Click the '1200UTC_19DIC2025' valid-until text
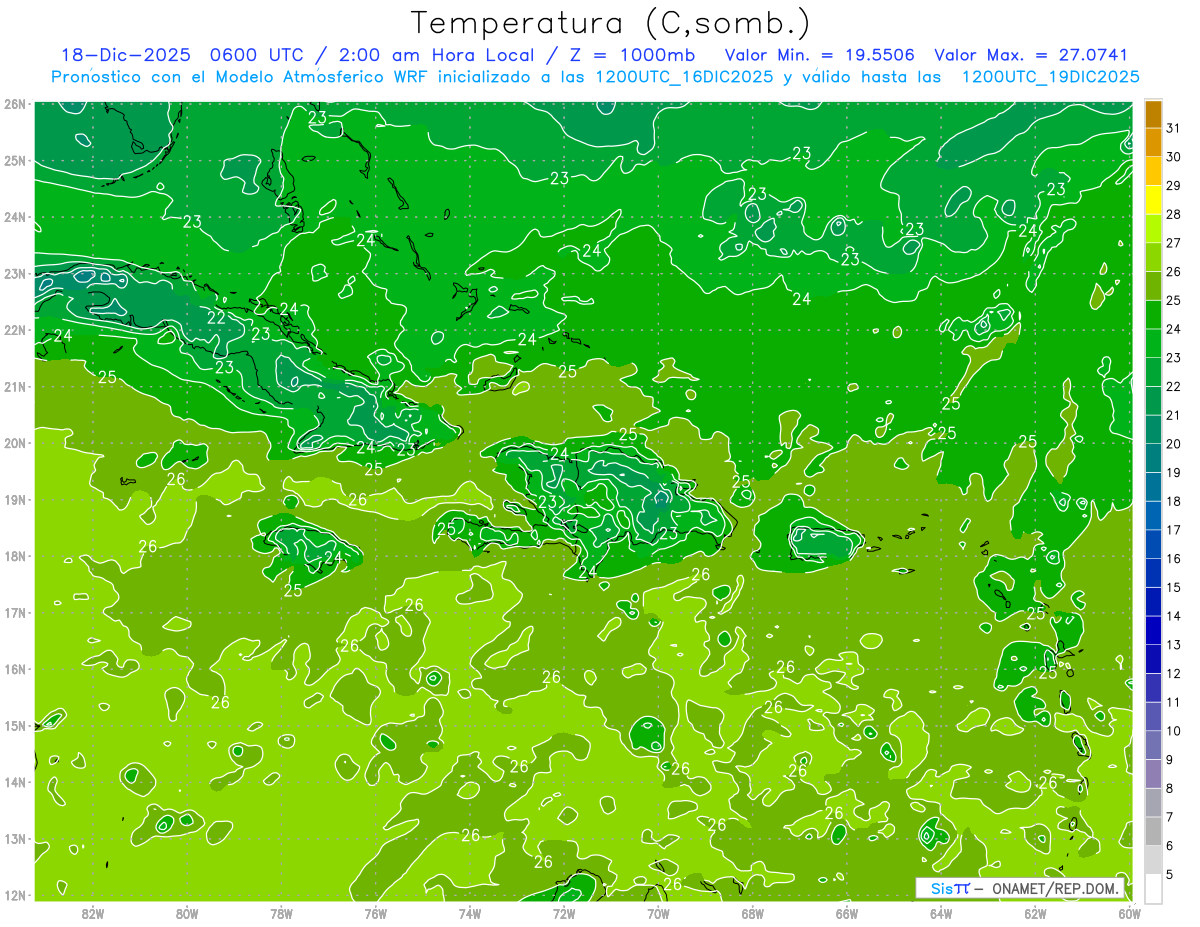Screen dimensions: 1200x927 click(x=1050, y=77)
